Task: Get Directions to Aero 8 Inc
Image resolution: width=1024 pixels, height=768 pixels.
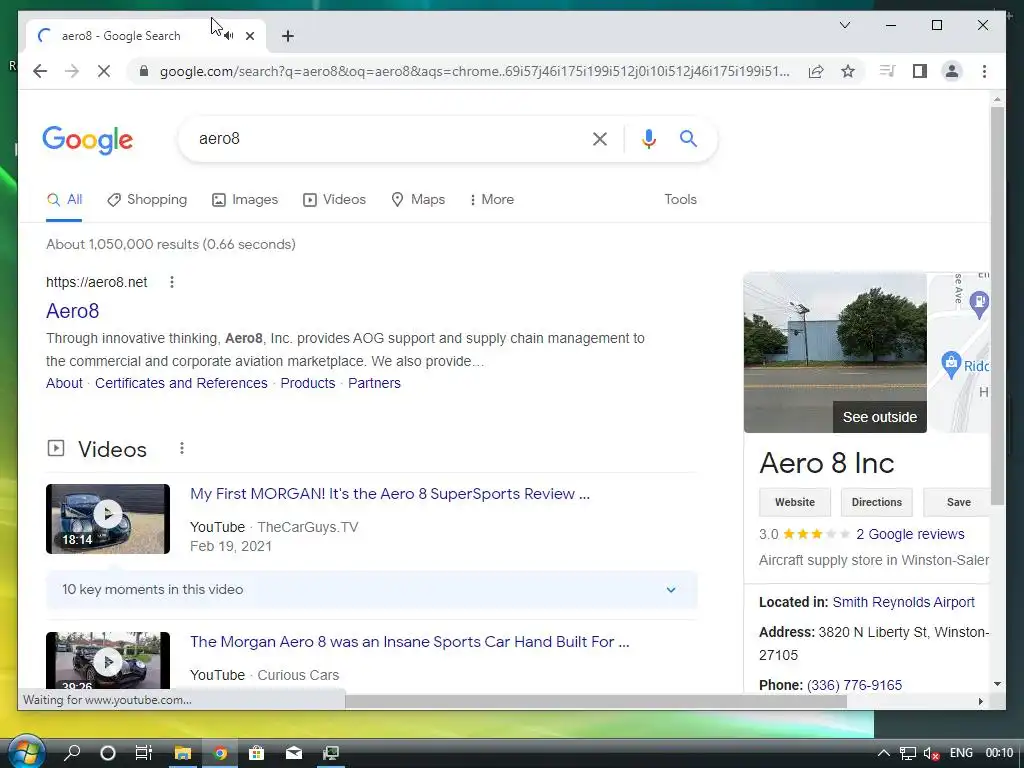Action: [x=876, y=502]
